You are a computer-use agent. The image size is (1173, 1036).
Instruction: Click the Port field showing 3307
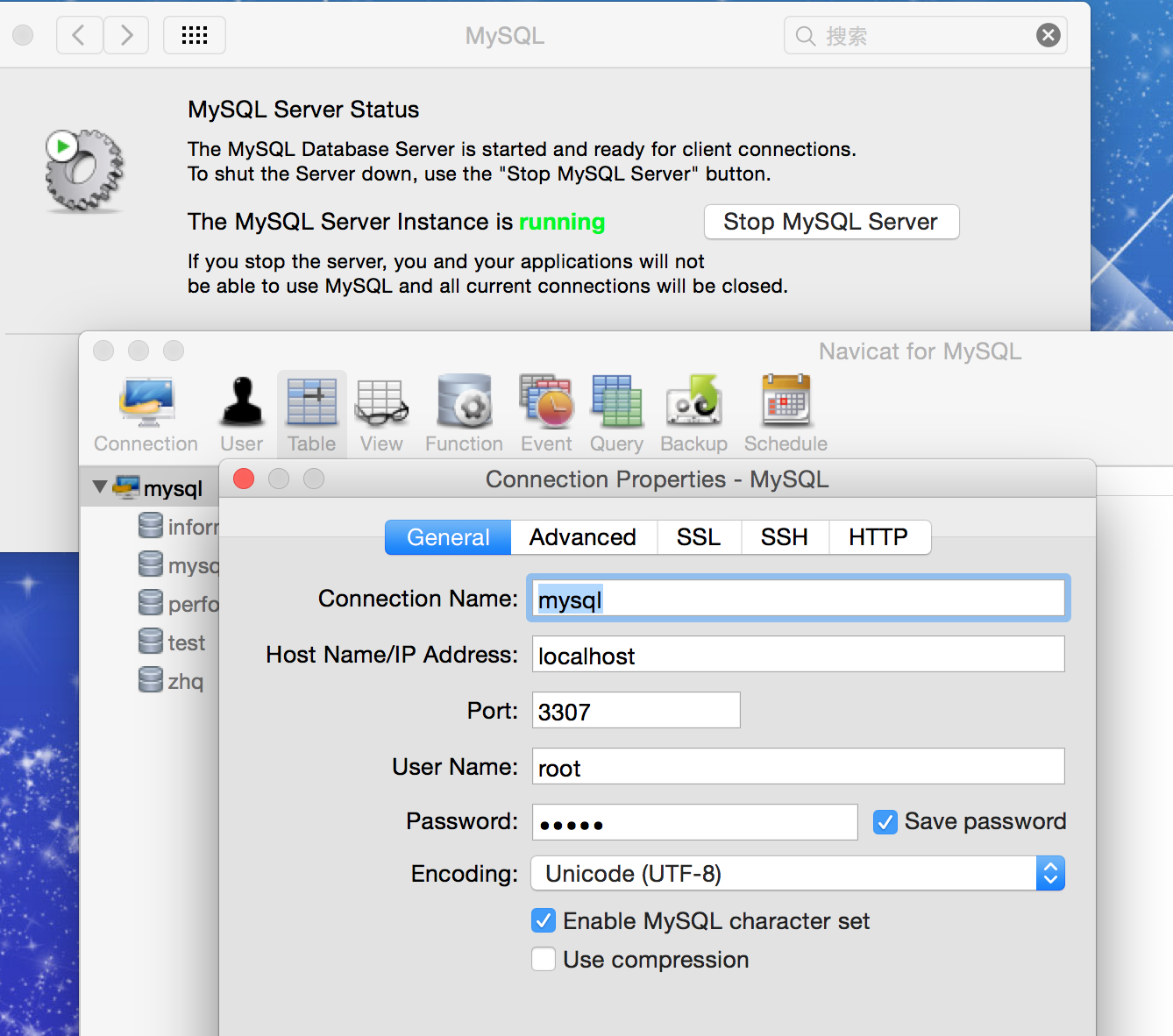pyautogui.click(x=636, y=711)
